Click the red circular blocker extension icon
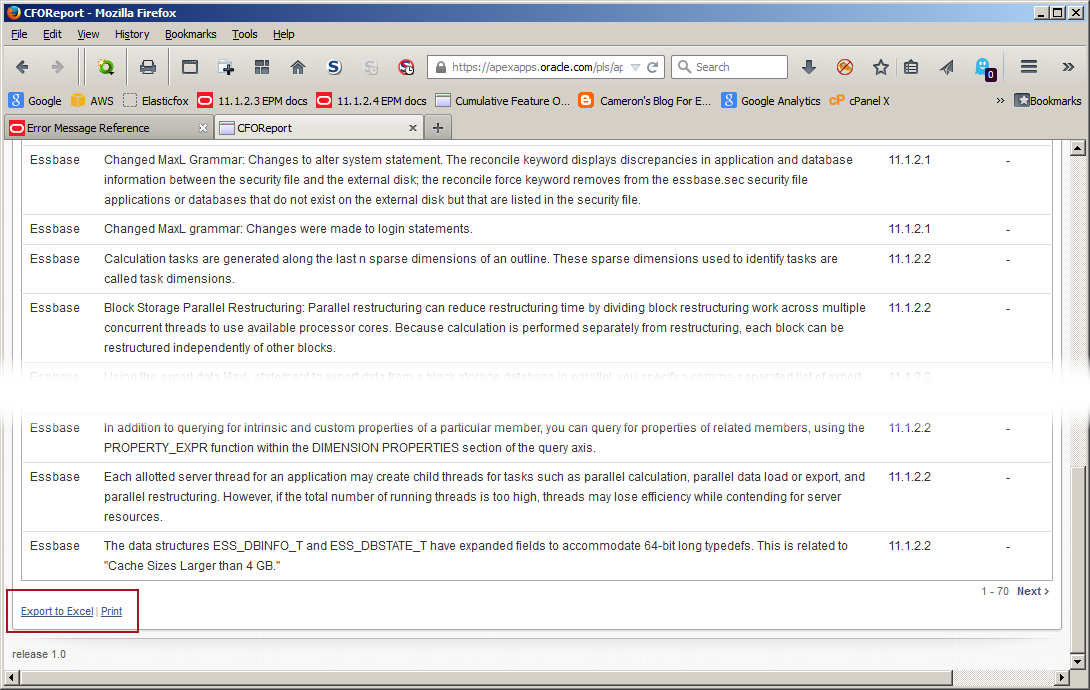 (x=845, y=67)
